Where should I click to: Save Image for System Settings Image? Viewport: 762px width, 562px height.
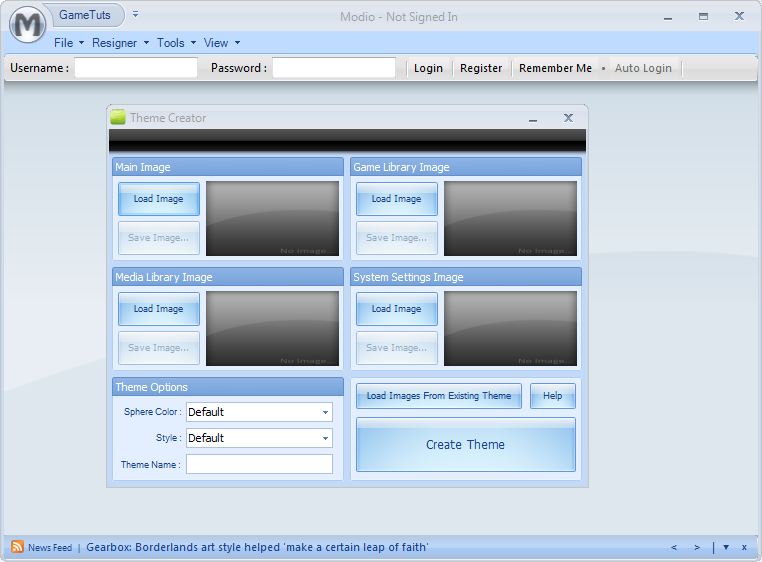point(397,348)
